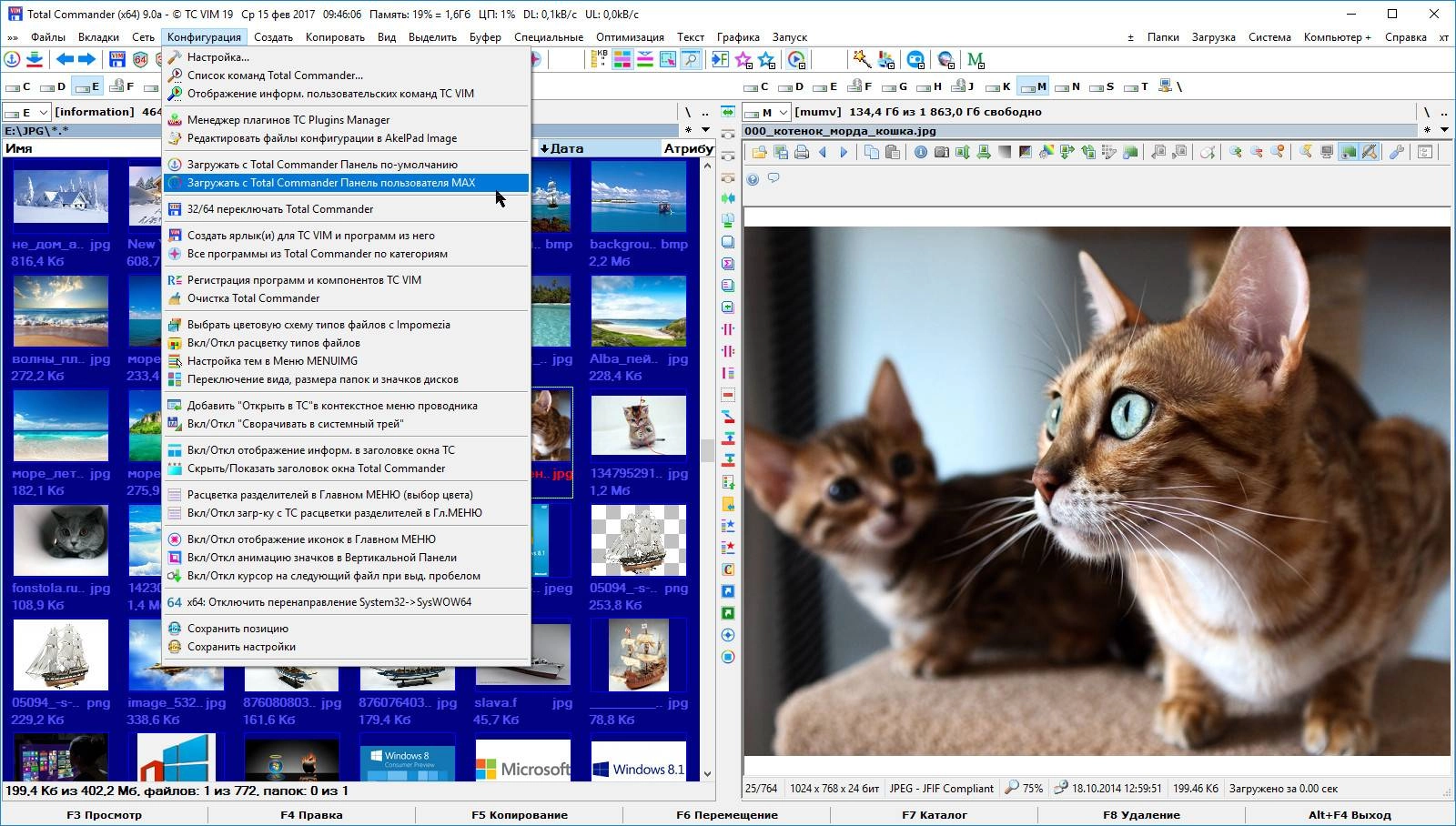Go to previous image with left arrow

click(823, 152)
